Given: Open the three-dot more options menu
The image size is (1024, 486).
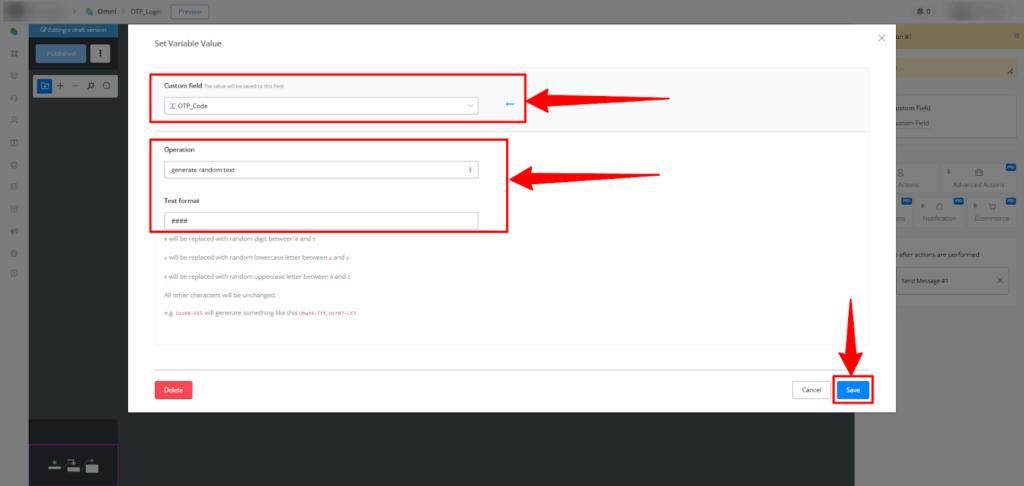Looking at the screenshot, I should pyautogui.click(x=99, y=53).
